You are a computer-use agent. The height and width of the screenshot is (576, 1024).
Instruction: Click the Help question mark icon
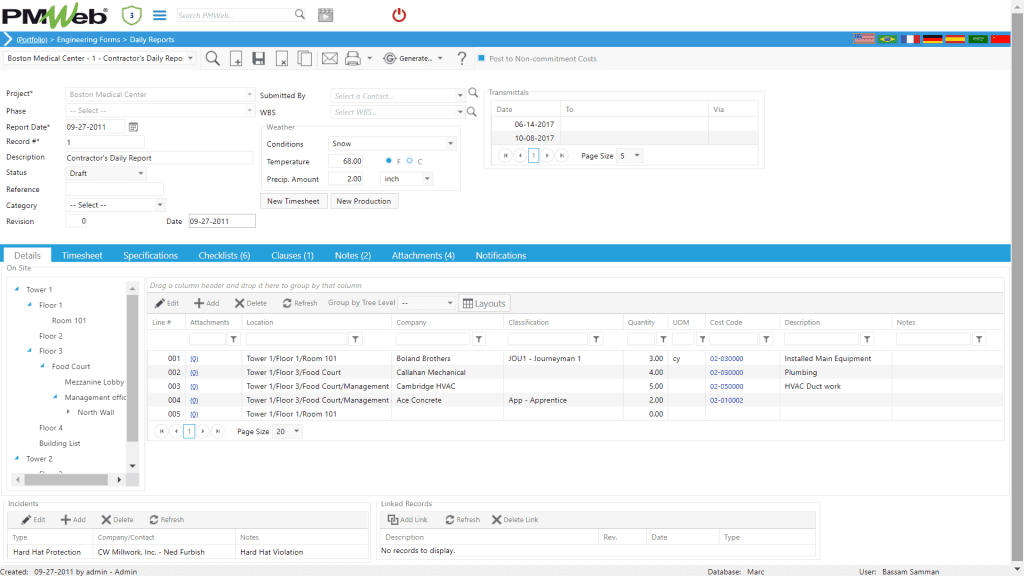coord(462,59)
